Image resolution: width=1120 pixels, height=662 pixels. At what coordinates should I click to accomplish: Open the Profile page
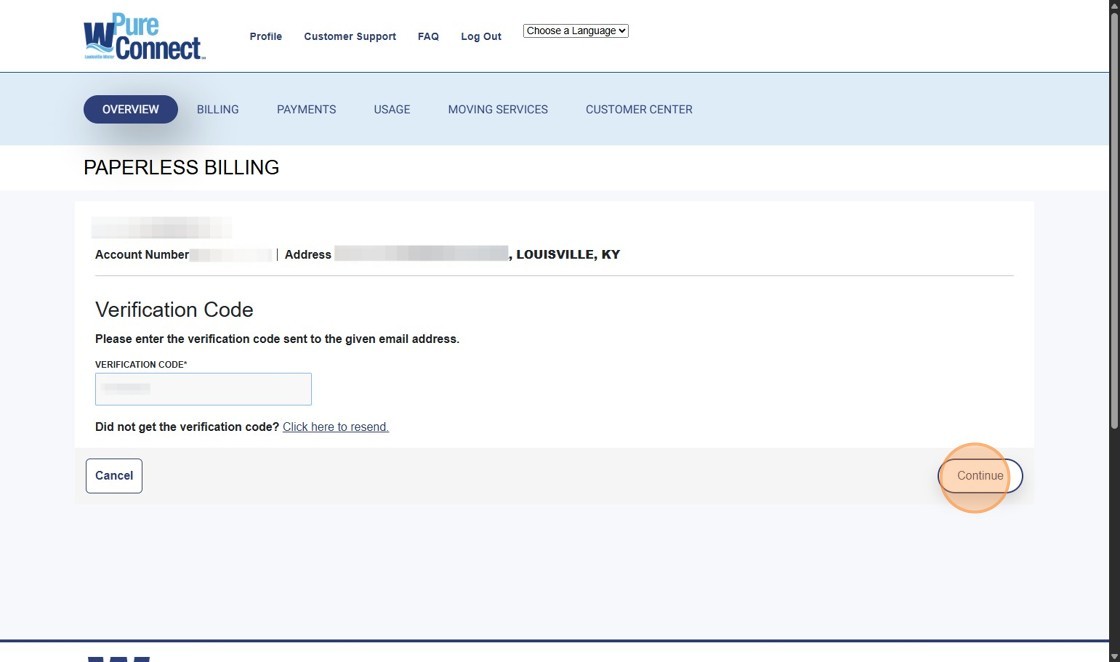[x=265, y=36]
